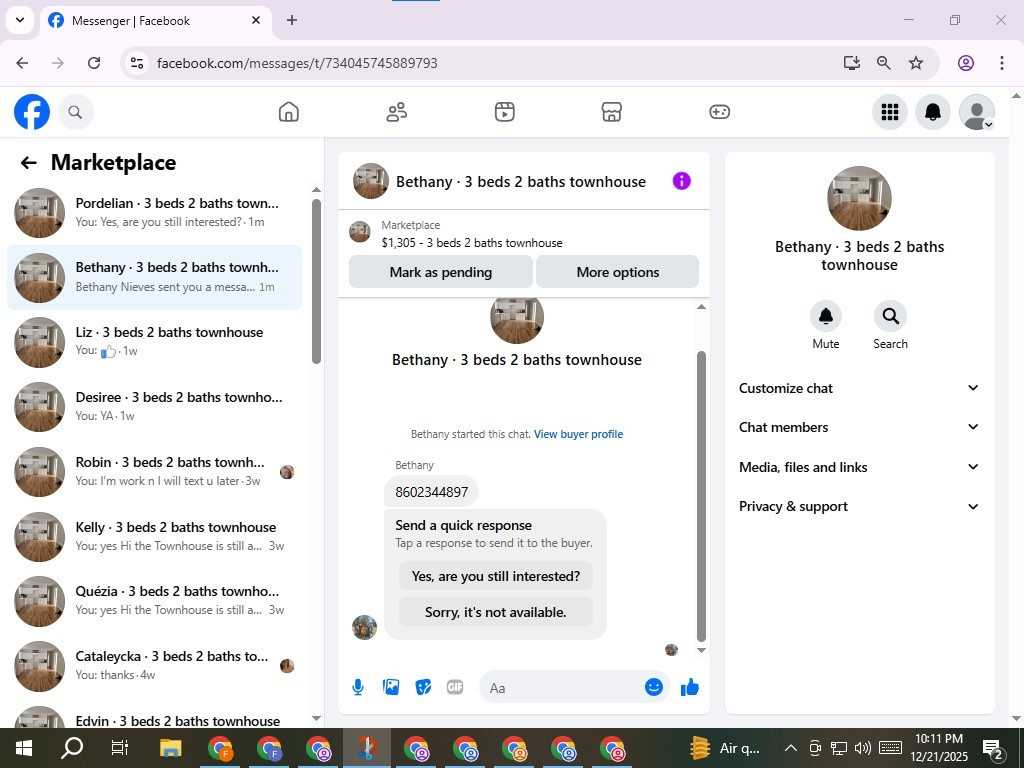Screen dimensions: 1024x768
Task: Click the address bar URL
Action: (x=297, y=63)
